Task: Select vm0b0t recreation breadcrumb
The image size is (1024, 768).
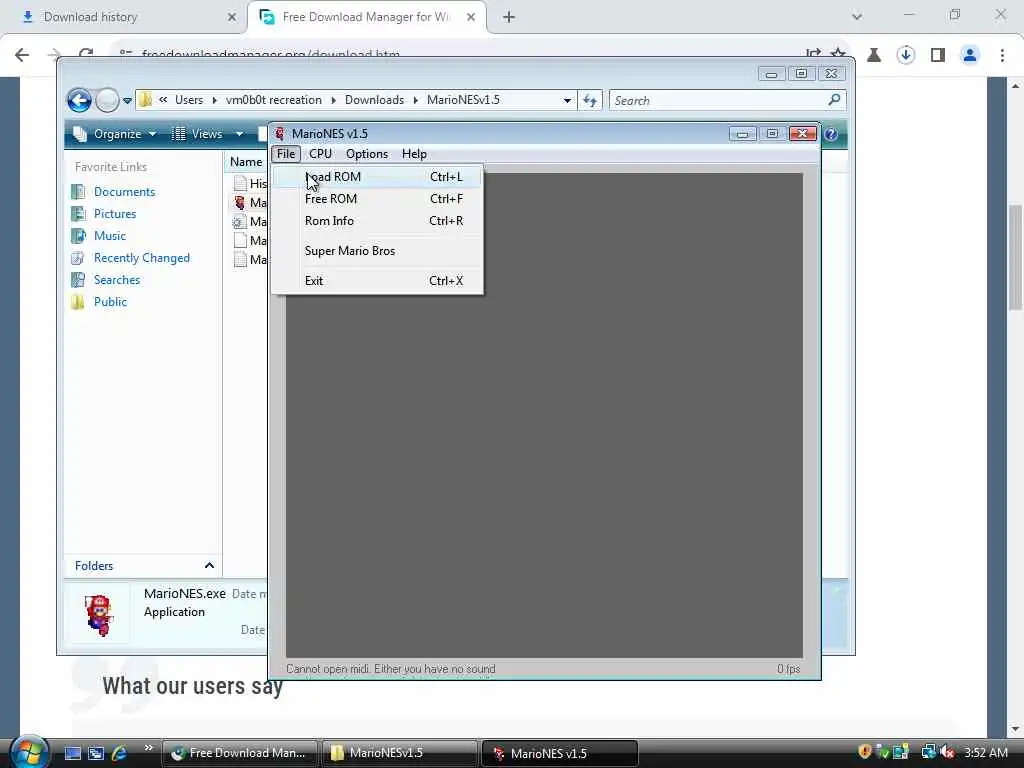Action: click(x=274, y=100)
